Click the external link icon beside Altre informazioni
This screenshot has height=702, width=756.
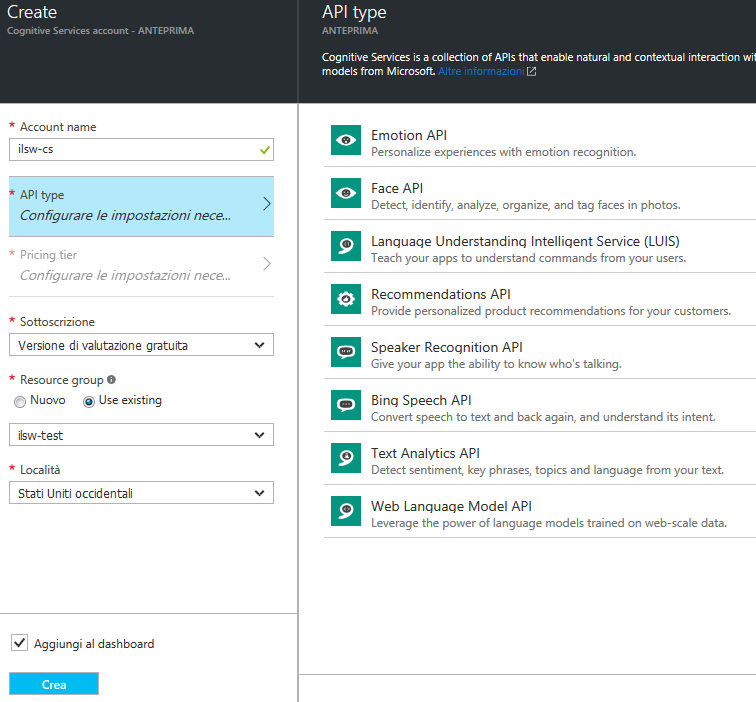point(531,71)
